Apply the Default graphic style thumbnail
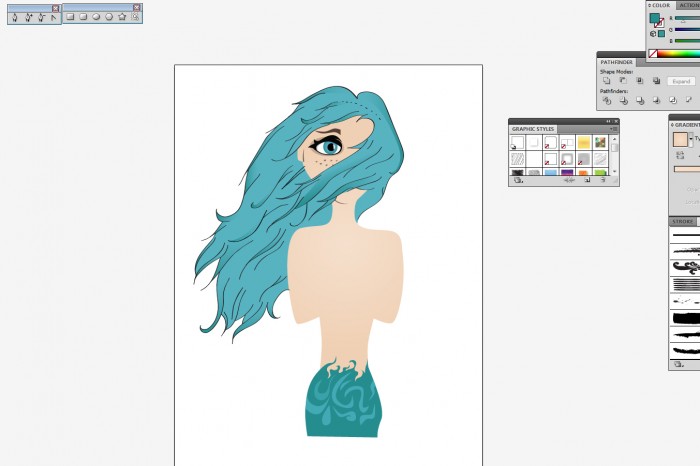The image size is (700, 466). (517, 142)
